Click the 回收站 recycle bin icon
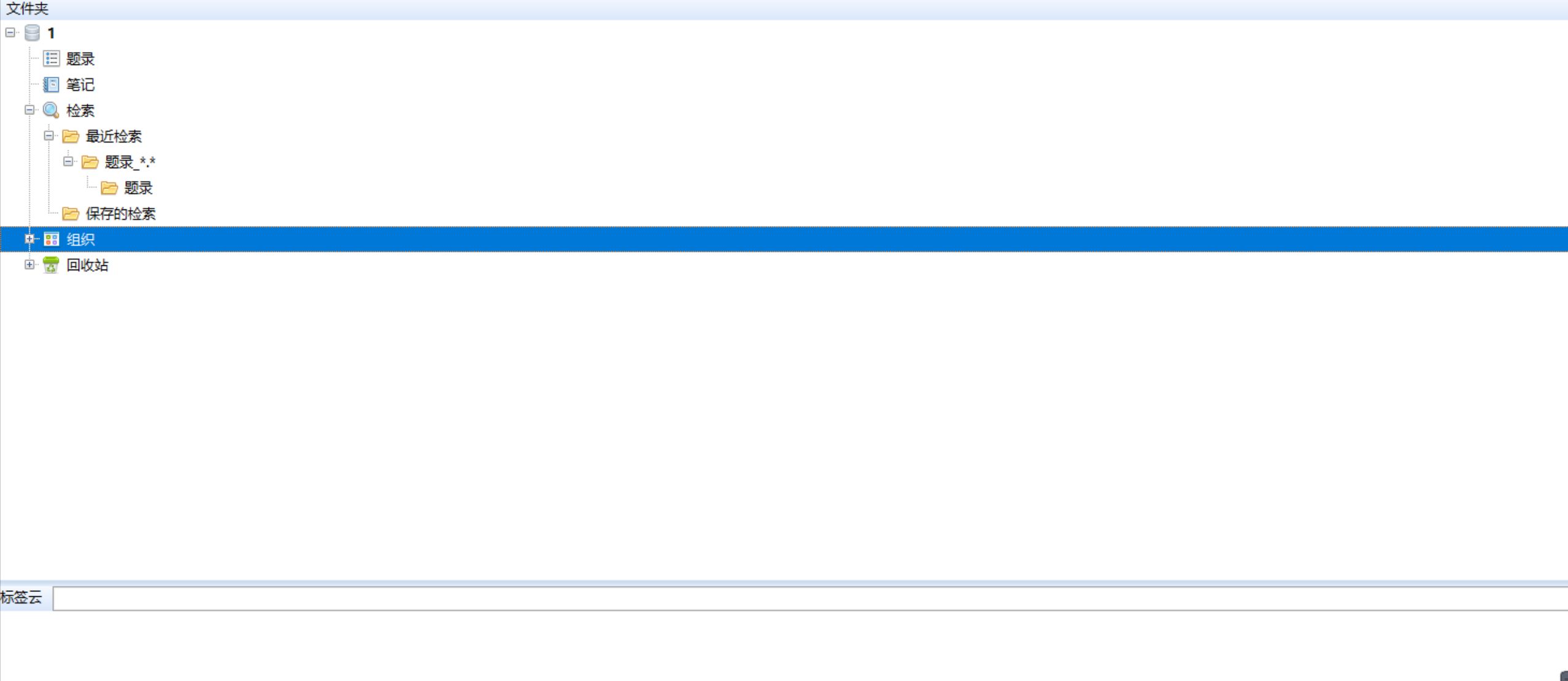The height and width of the screenshot is (681, 1568). tap(50, 265)
